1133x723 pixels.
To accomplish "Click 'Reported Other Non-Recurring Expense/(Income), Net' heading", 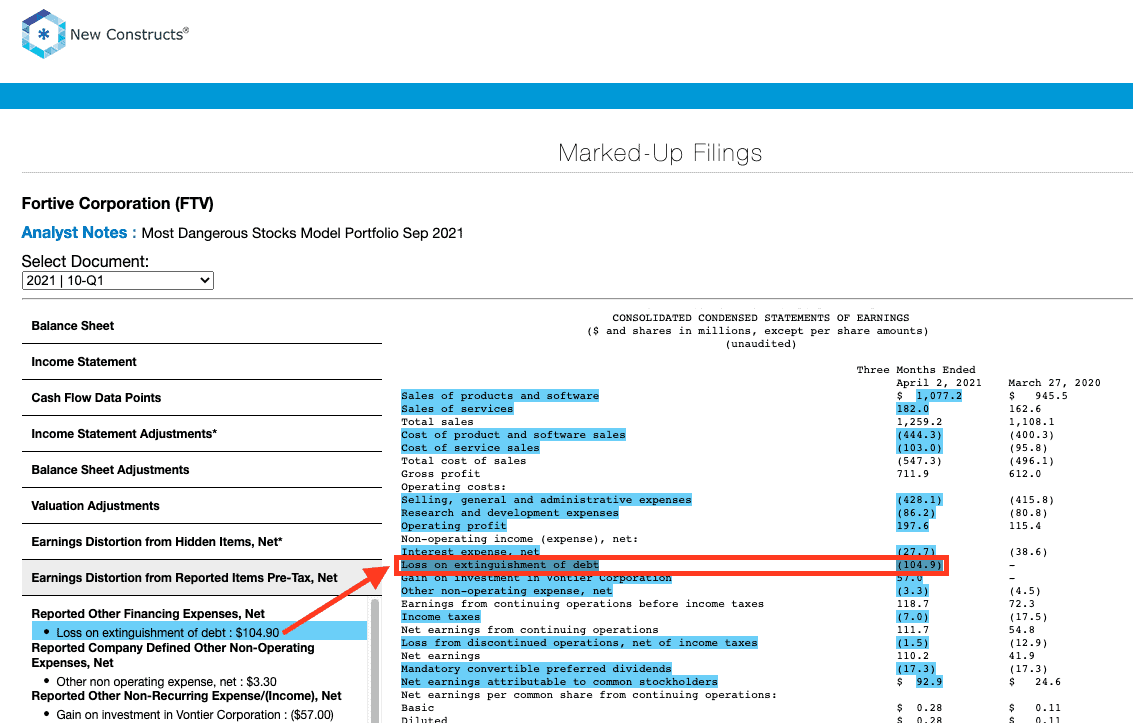I will coord(186,696).
